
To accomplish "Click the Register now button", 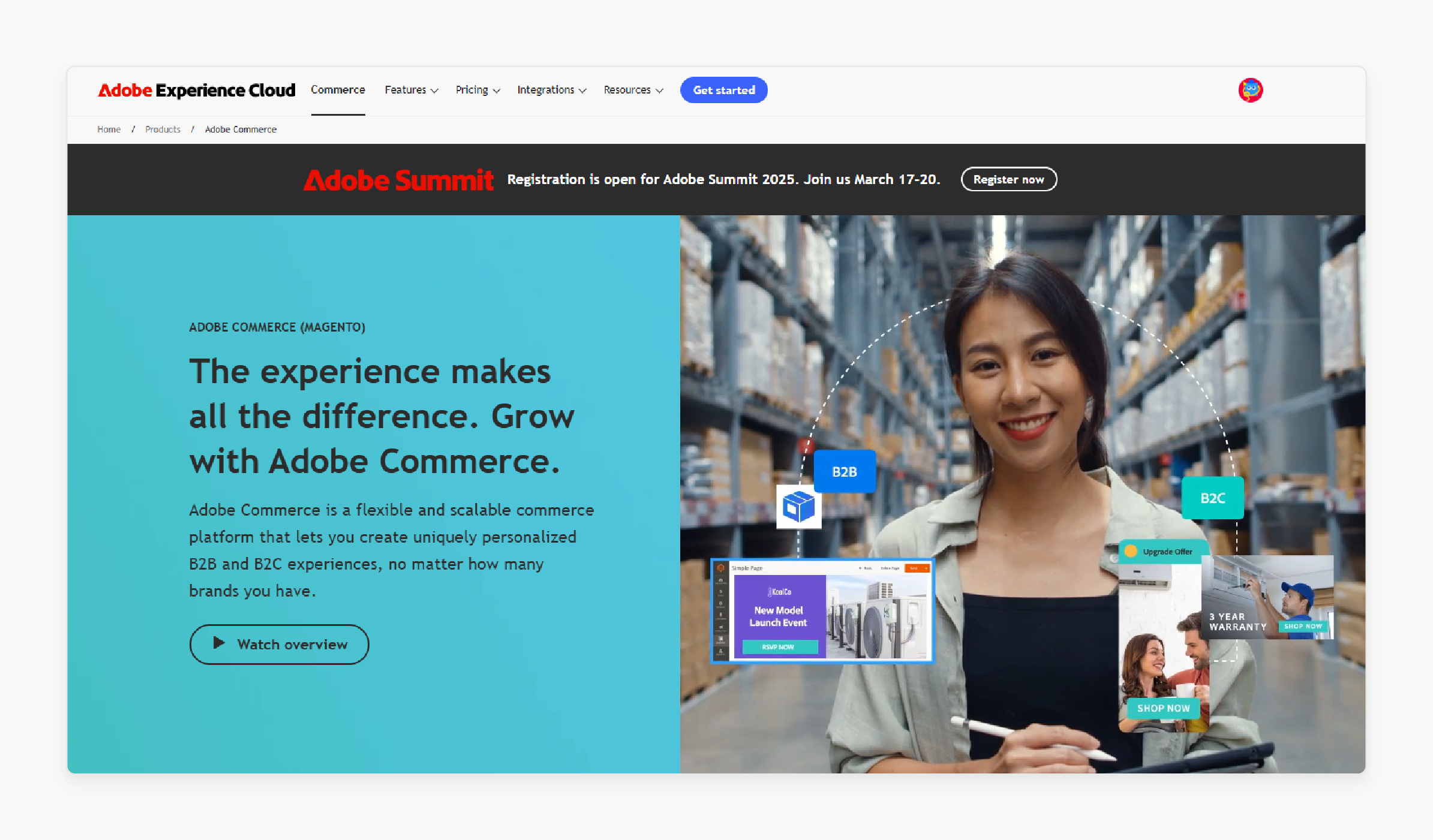I will 1009,179.
